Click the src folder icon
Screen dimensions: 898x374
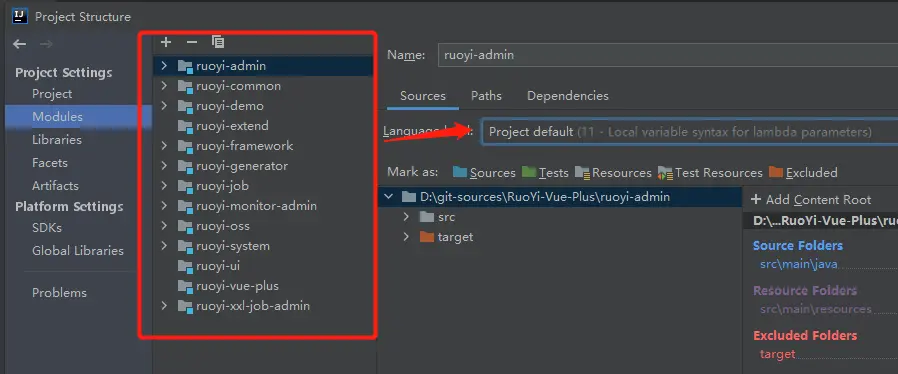point(427,217)
